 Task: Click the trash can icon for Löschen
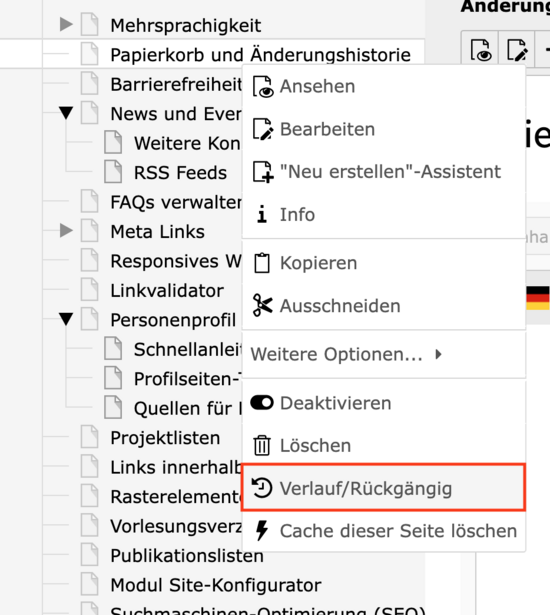tap(262, 446)
